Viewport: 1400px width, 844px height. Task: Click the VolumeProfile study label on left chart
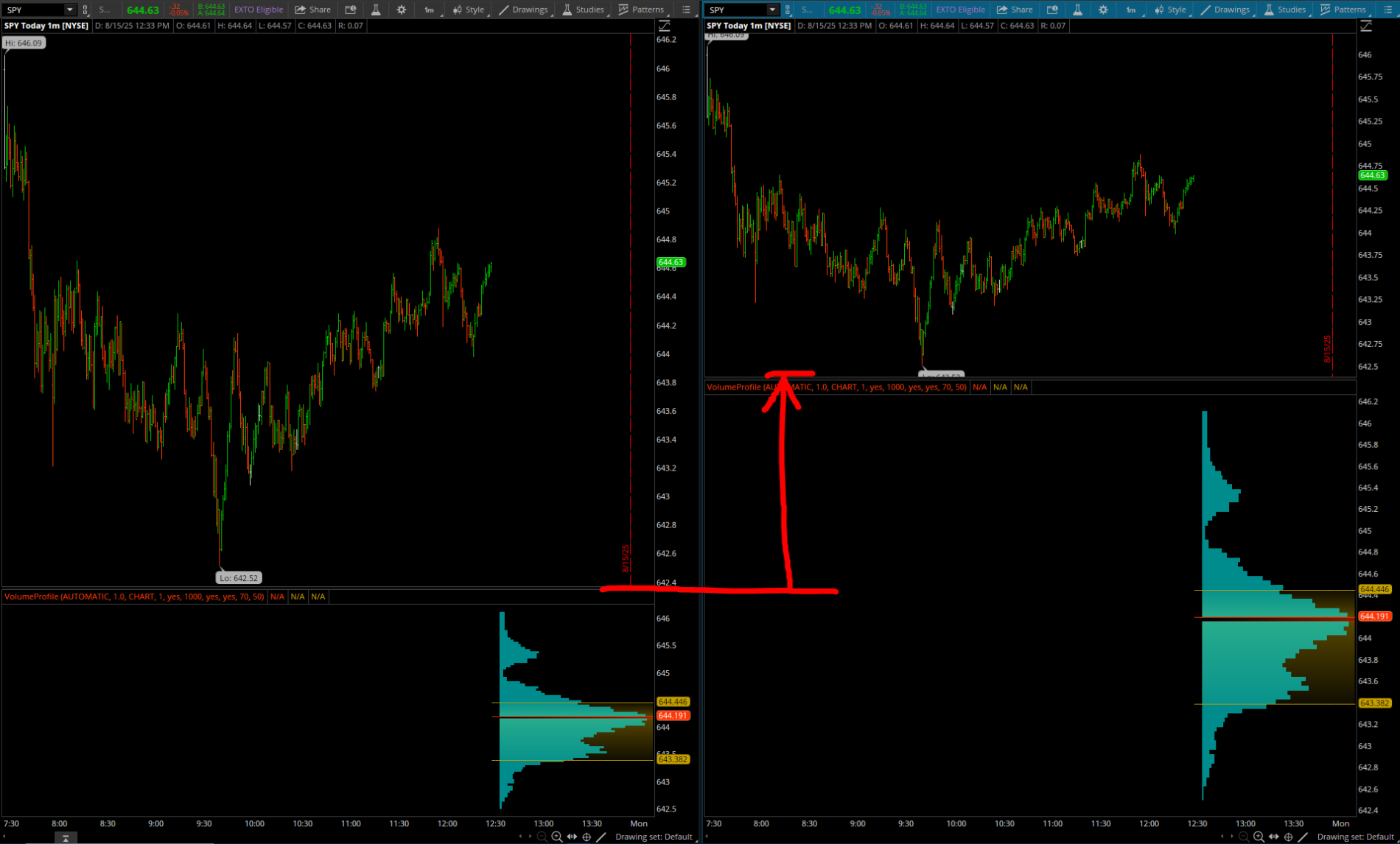[x=134, y=597]
